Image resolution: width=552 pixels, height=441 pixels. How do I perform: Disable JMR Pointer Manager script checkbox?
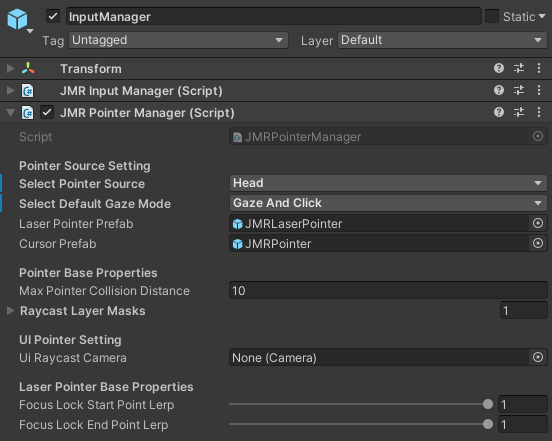point(47,113)
